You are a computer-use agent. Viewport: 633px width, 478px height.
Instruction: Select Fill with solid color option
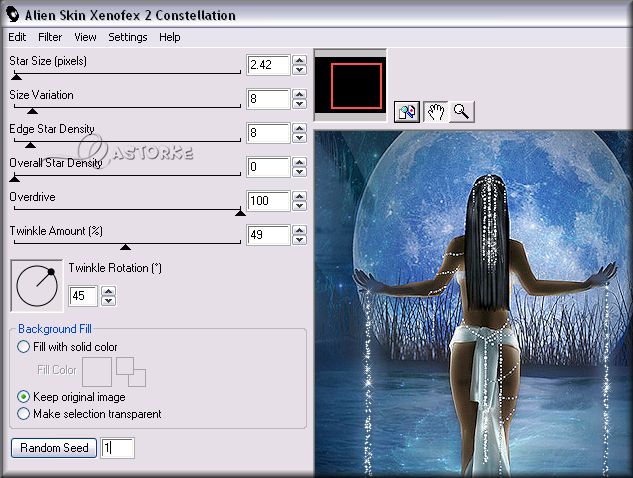(67, 347)
